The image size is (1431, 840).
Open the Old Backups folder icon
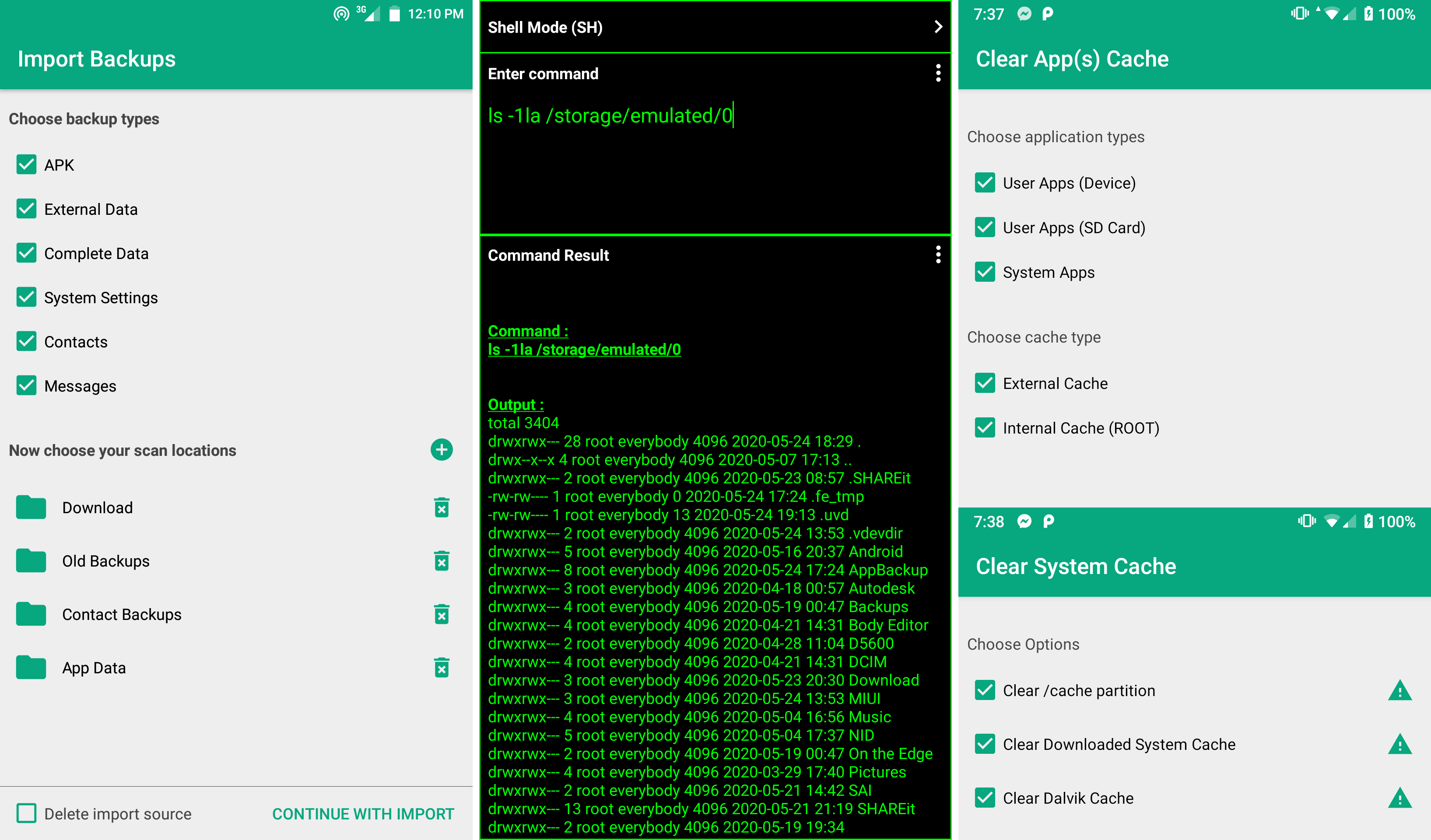(31, 561)
